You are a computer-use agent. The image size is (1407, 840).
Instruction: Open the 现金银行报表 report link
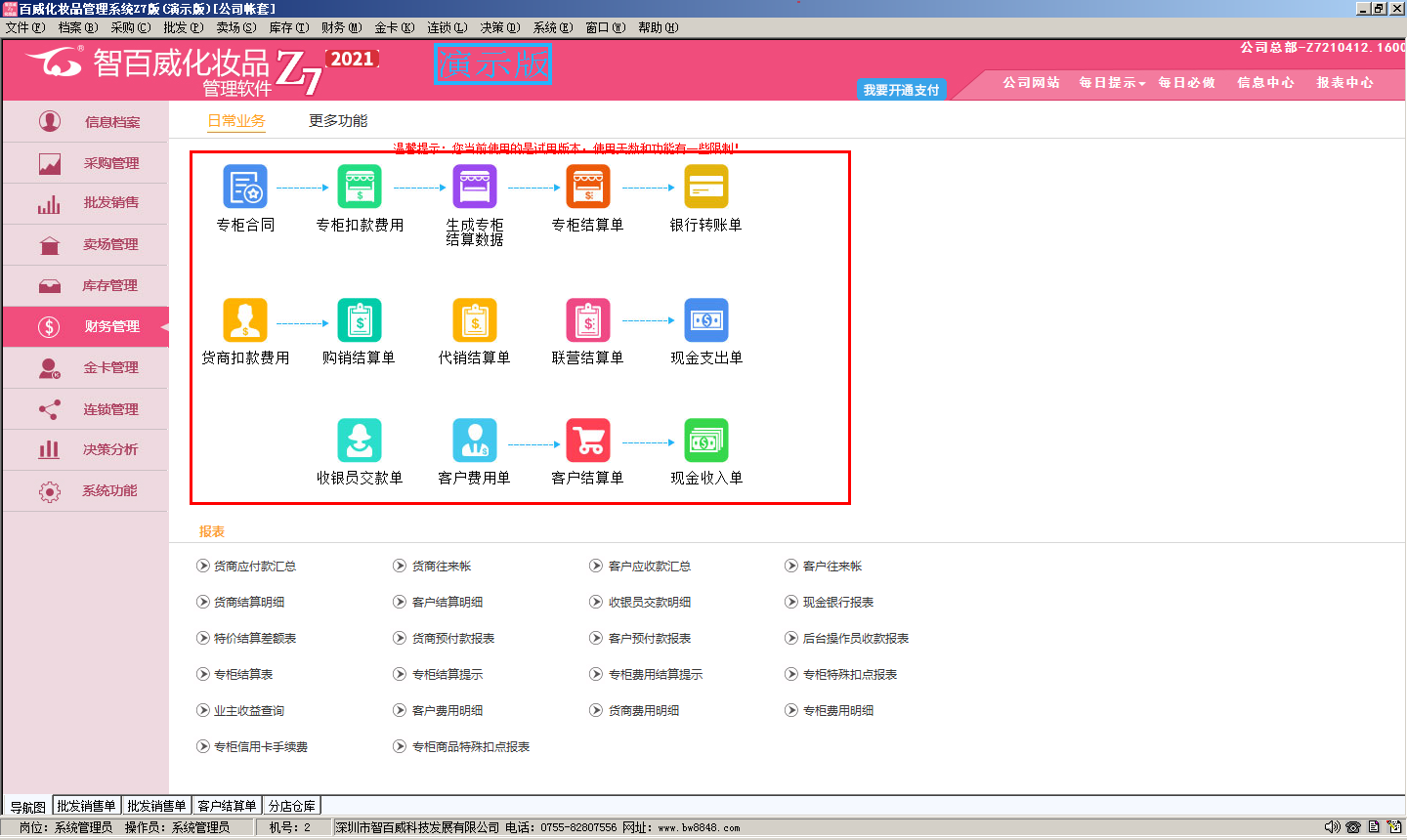click(x=837, y=603)
